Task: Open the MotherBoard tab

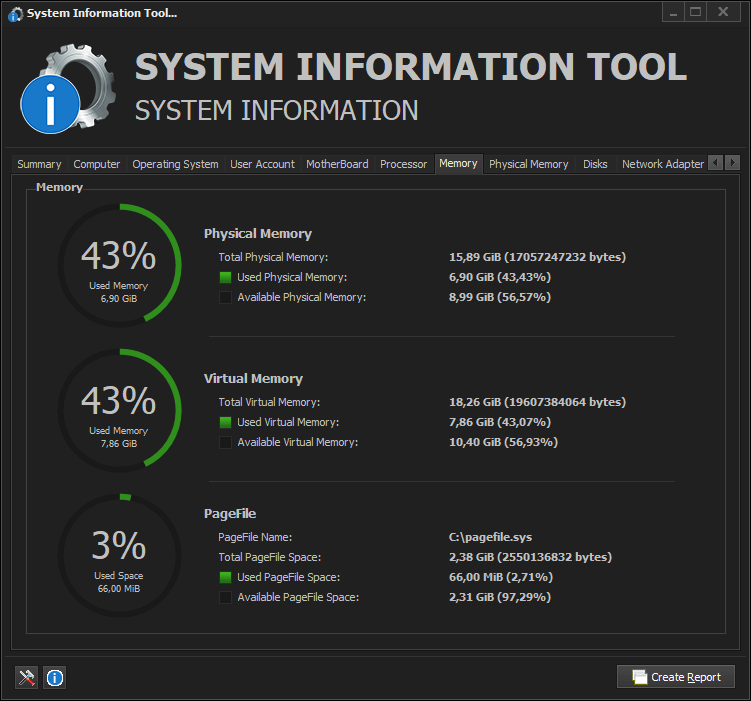Action: pyautogui.click(x=337, y=164)
